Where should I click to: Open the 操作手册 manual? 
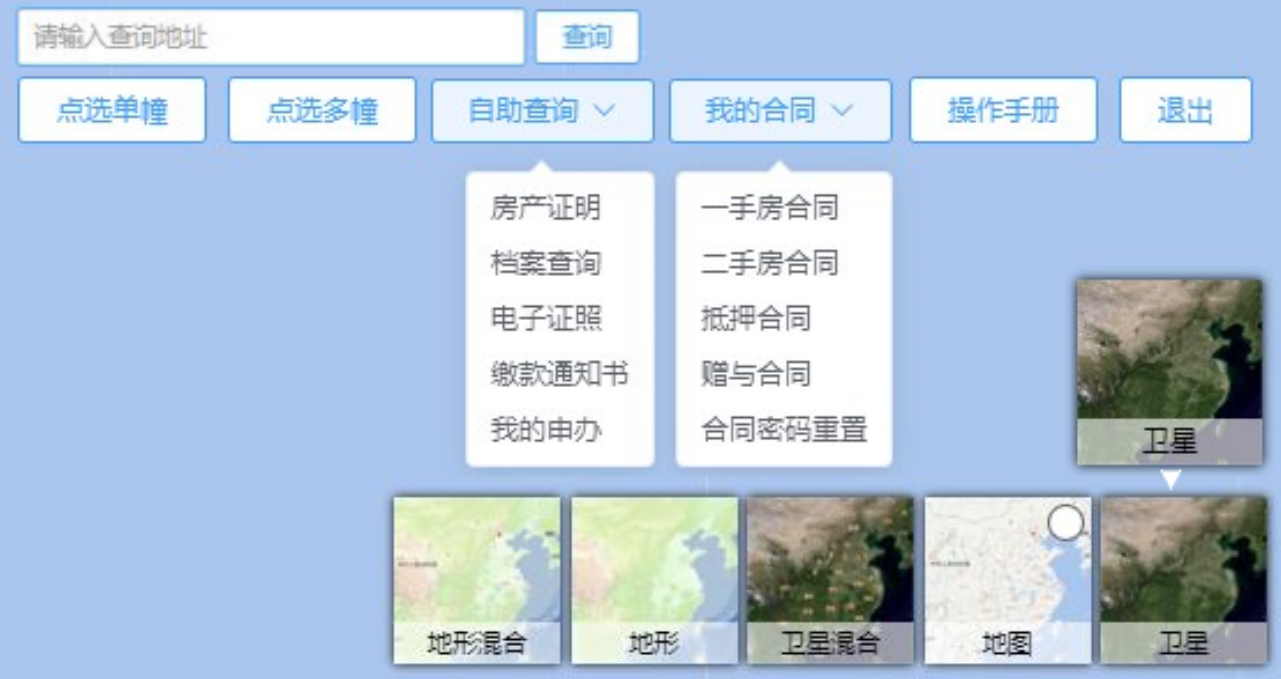point(1002,111)
